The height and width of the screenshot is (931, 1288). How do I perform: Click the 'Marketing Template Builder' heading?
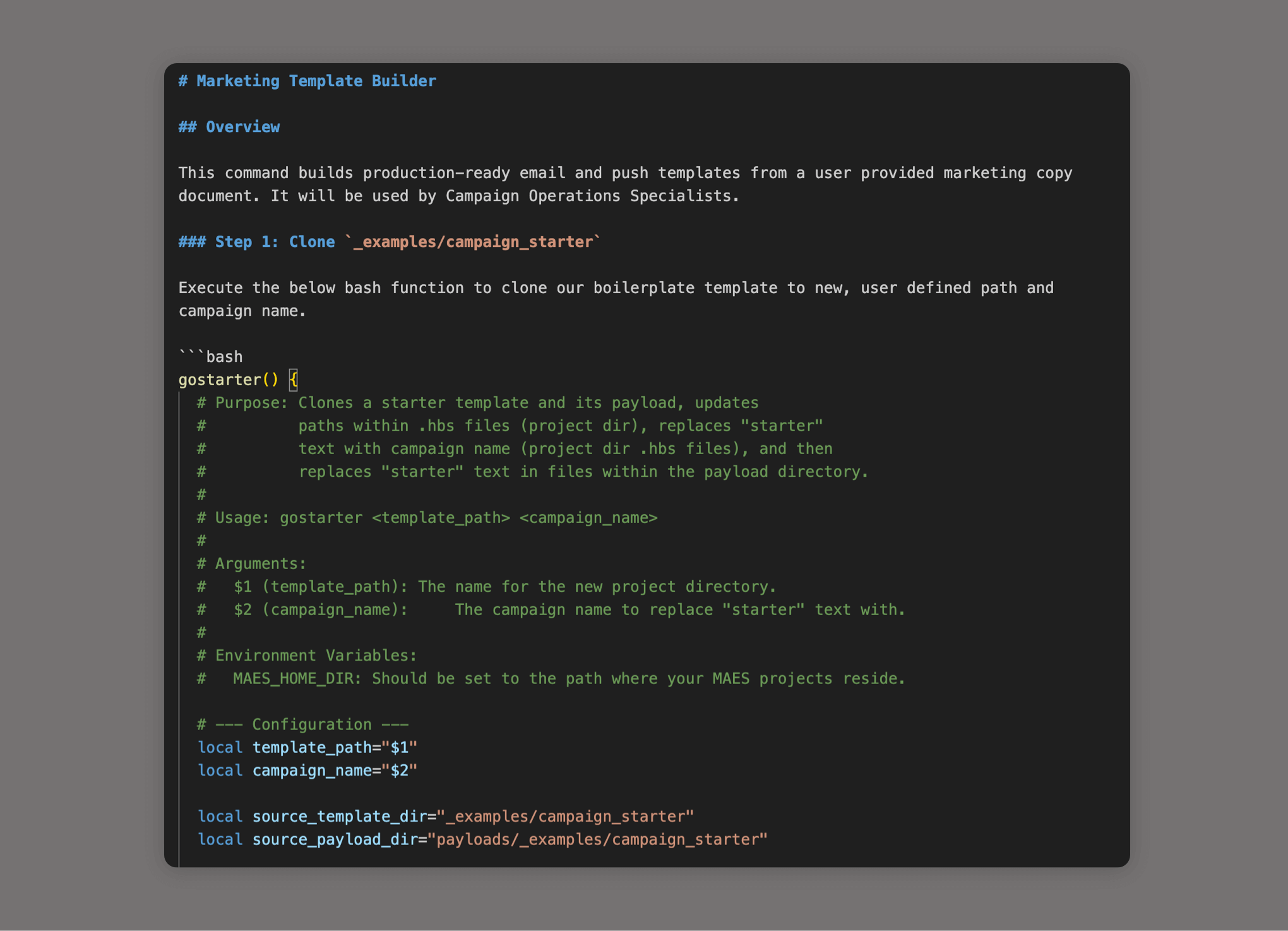[316, 81]
